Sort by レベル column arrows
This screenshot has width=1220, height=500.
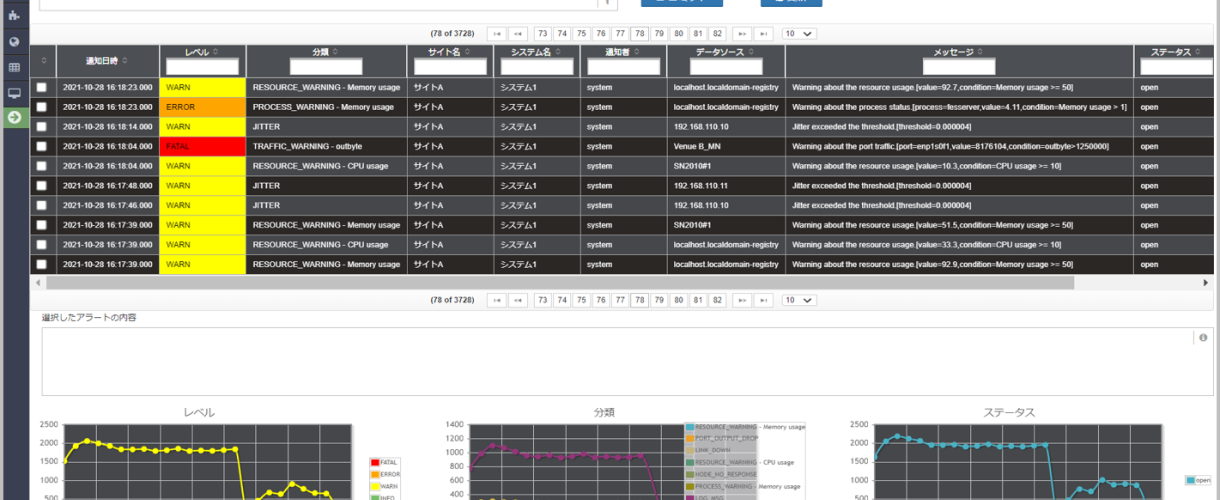tap(215, 51)
